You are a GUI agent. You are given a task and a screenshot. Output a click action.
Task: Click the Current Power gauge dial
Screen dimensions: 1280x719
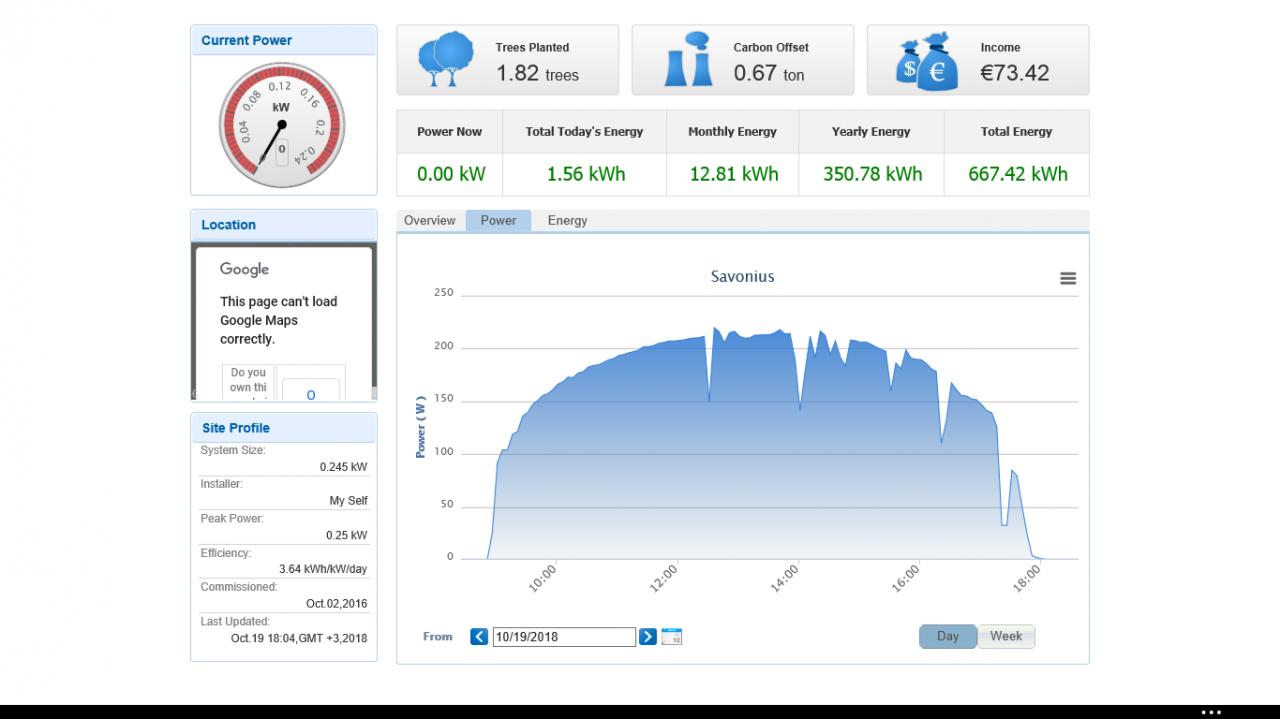(282, 125)
